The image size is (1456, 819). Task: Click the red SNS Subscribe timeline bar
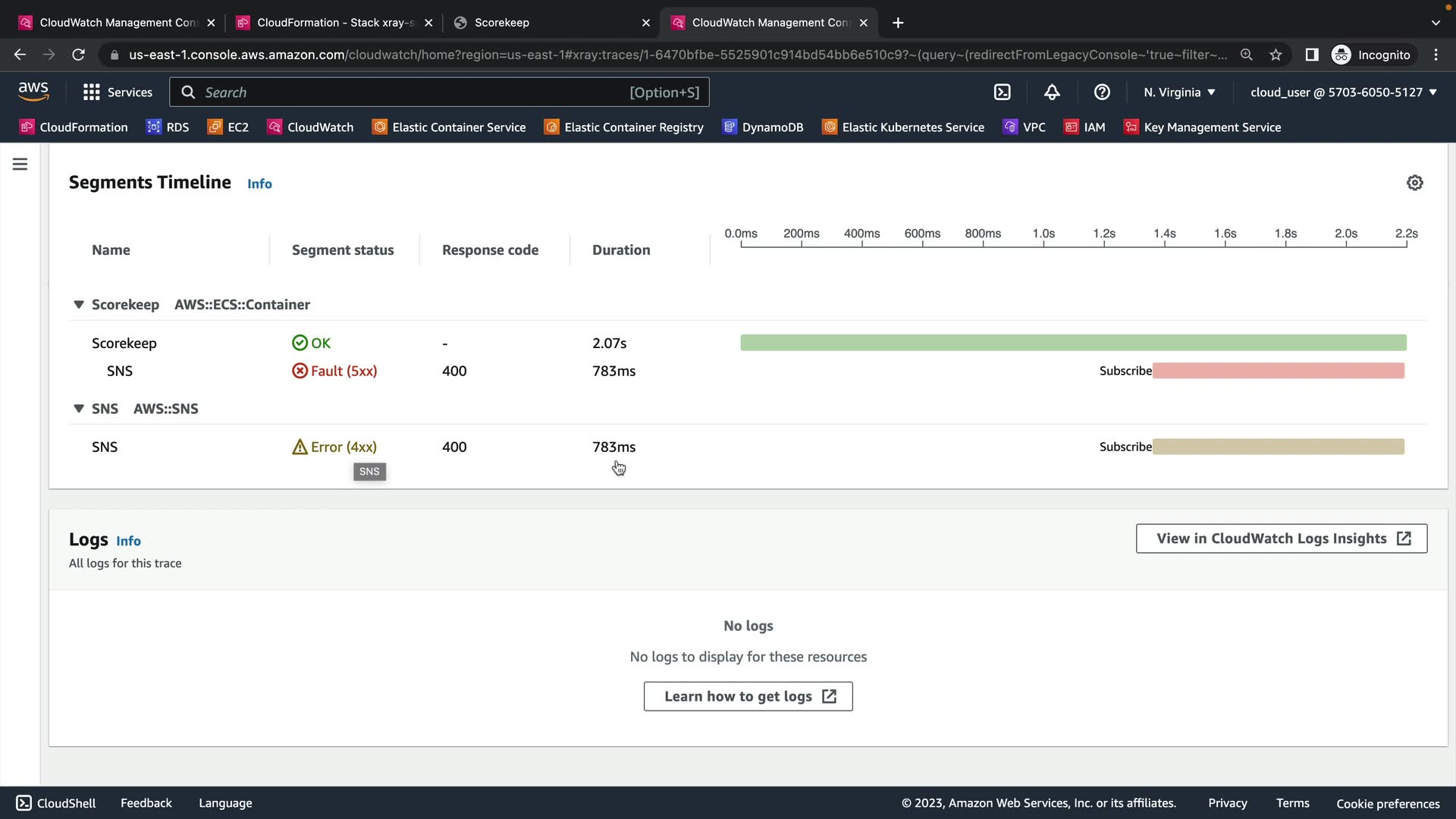point(1278,371)
